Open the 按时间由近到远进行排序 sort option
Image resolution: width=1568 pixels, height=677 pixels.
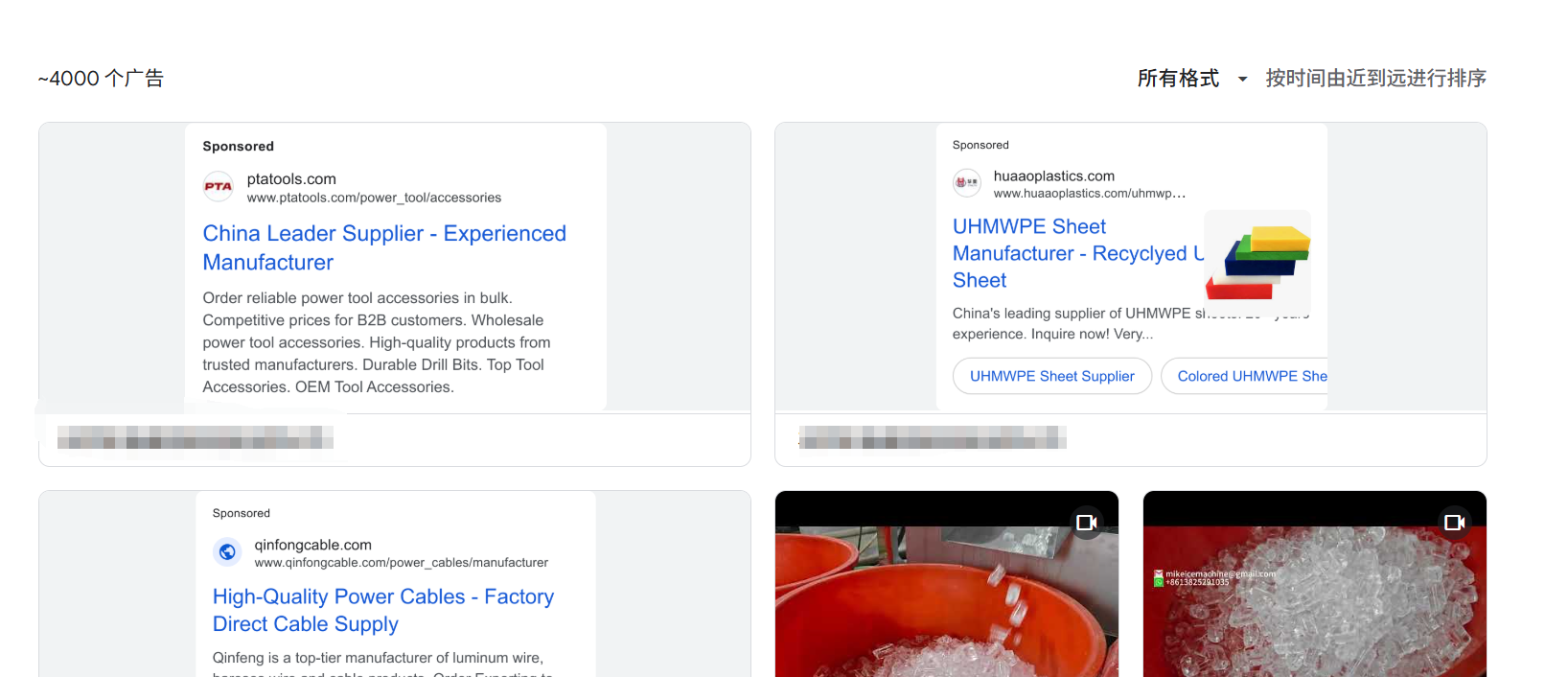(1375, 79)
